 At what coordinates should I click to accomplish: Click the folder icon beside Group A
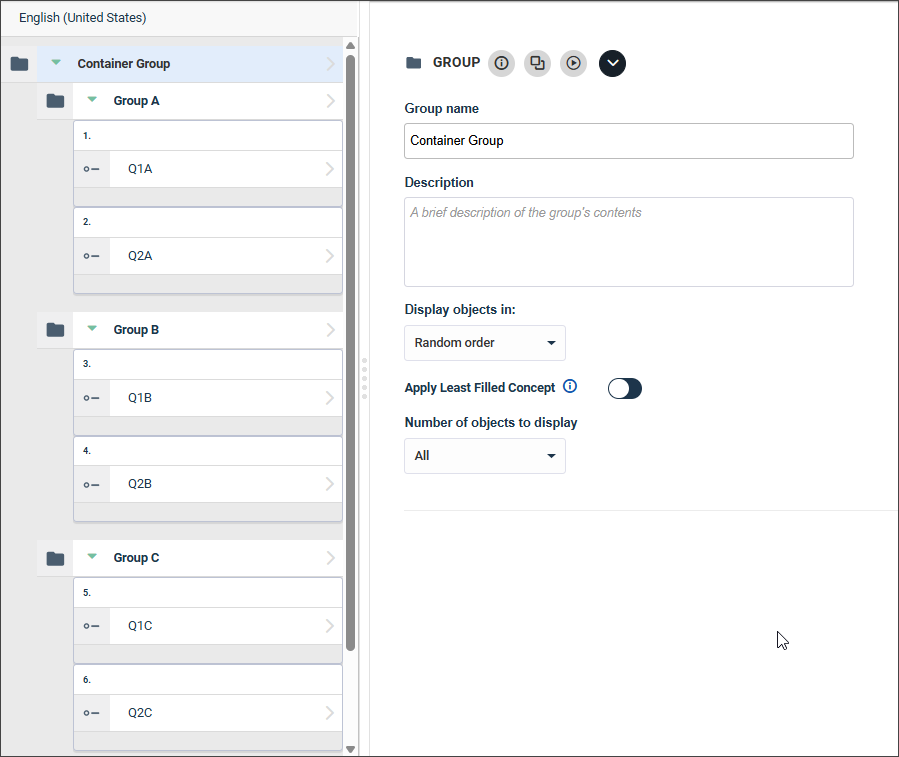(x=55, y=101)
